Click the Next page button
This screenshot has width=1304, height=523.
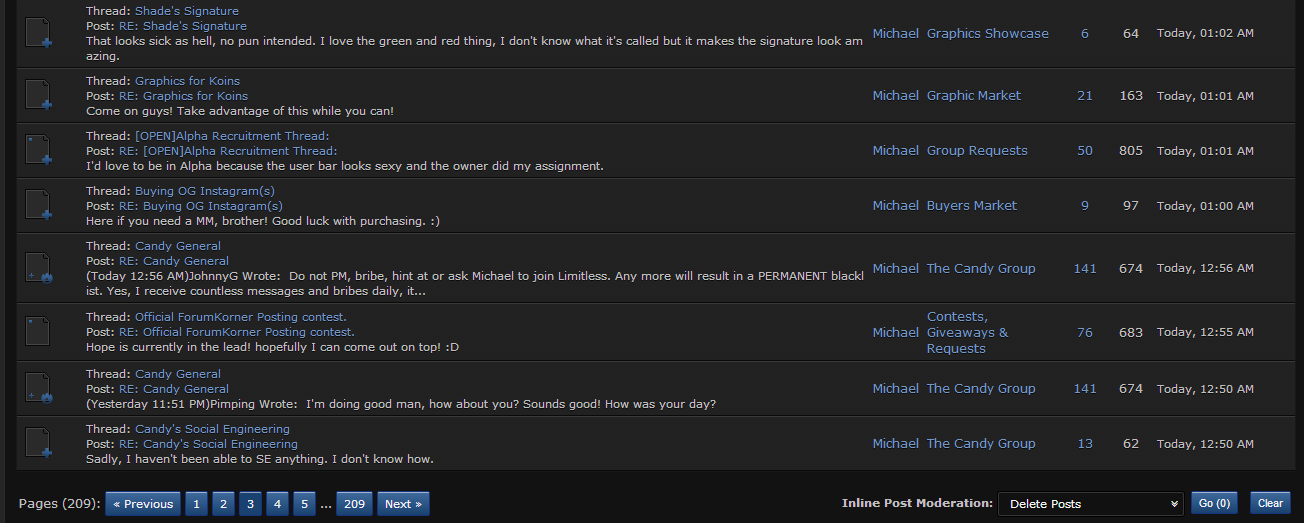403,504
